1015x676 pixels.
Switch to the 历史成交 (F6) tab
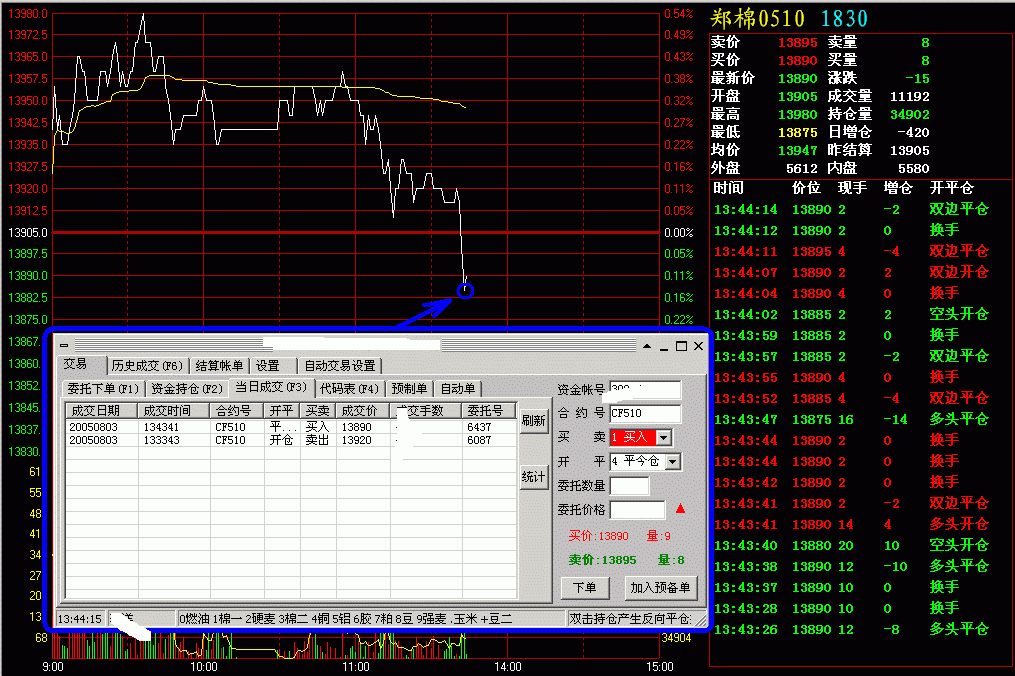pyautogui.click(x=147, y=366)
